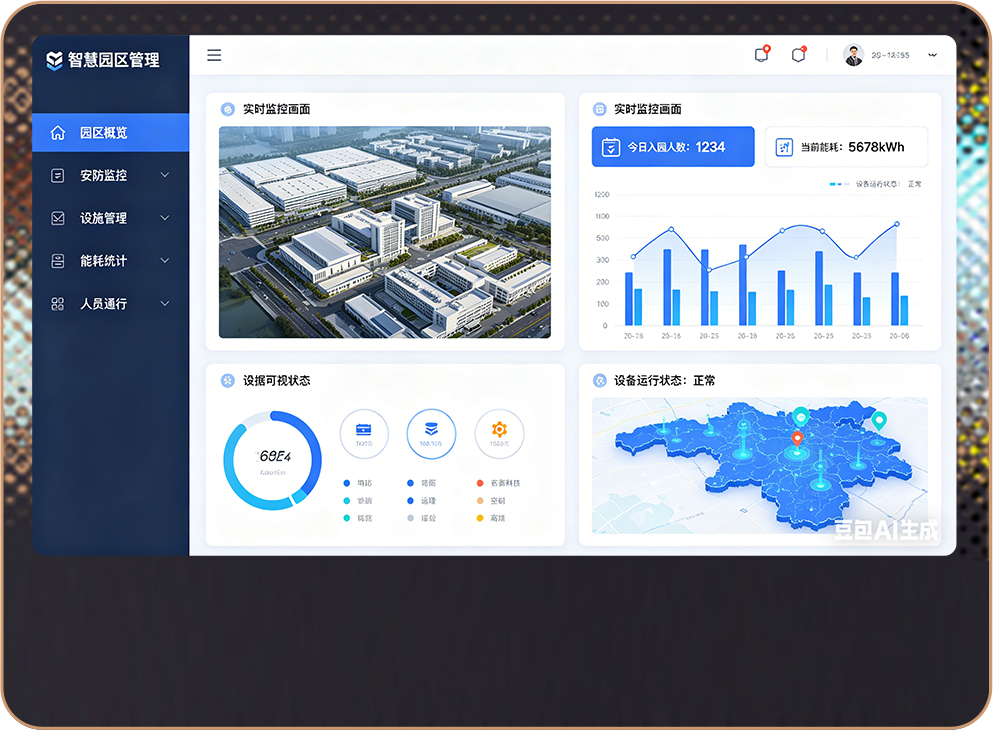Click the icon beside right 实时监控画面 title
993x730 pixels.
point(599,110)
